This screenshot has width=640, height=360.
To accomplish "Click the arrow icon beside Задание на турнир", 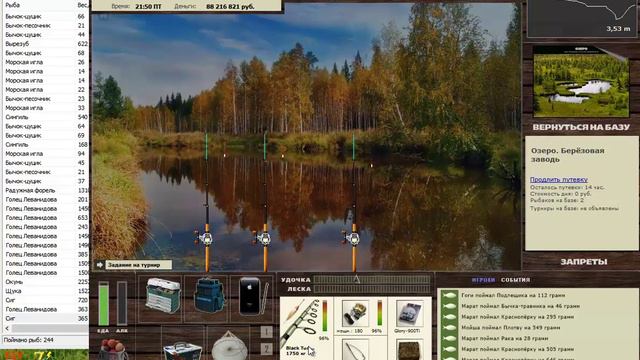I will tap(100, 265).
